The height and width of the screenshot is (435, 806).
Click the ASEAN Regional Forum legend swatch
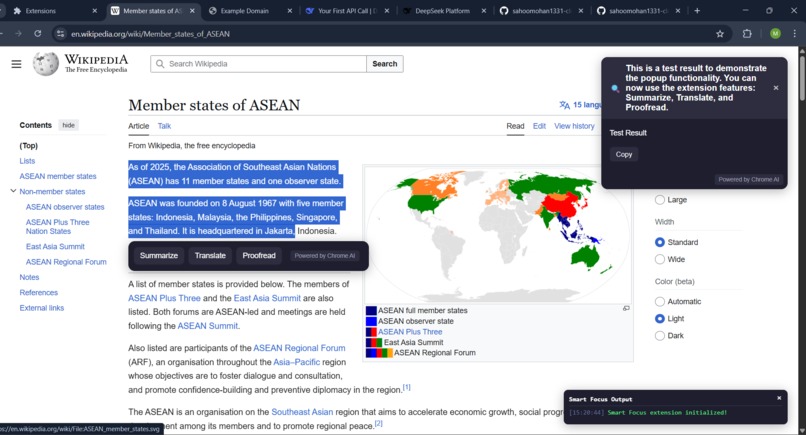(379, 353)
